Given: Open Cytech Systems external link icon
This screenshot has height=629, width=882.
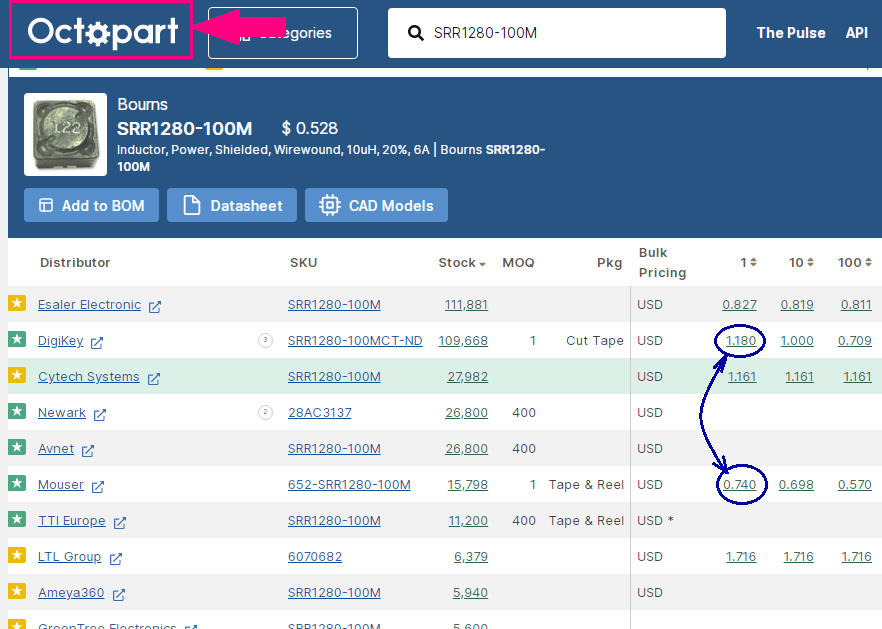Looking at the screenshot, I should (154, 379).
